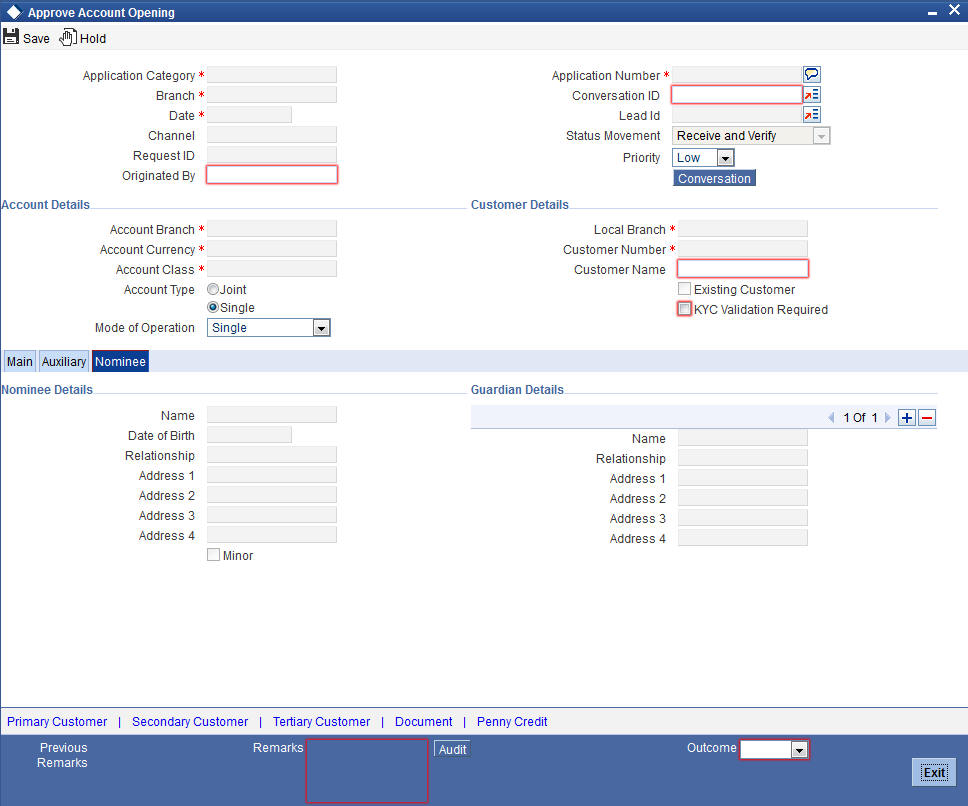Click the Hold hand icon
The image size is (968, 806).
pos(68,38)
